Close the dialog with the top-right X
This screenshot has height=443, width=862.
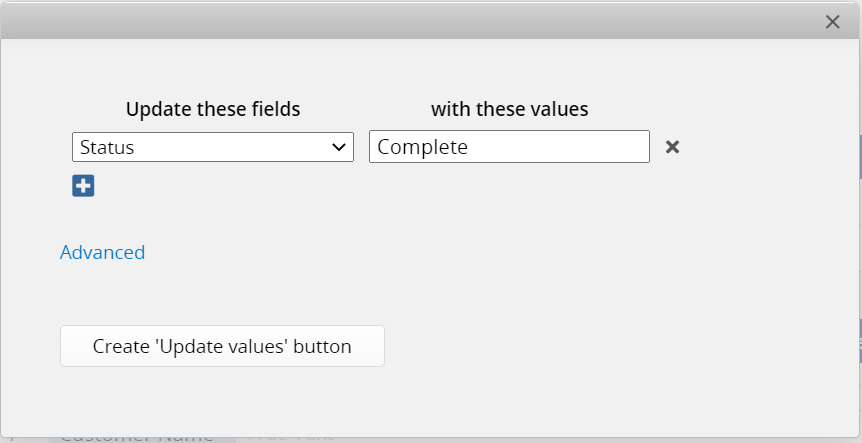(x=832, y=22)
